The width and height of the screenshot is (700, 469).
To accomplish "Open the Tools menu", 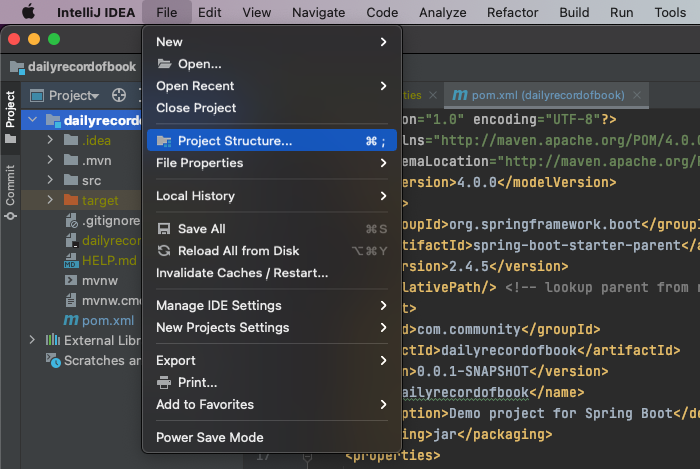I will 670,12.
